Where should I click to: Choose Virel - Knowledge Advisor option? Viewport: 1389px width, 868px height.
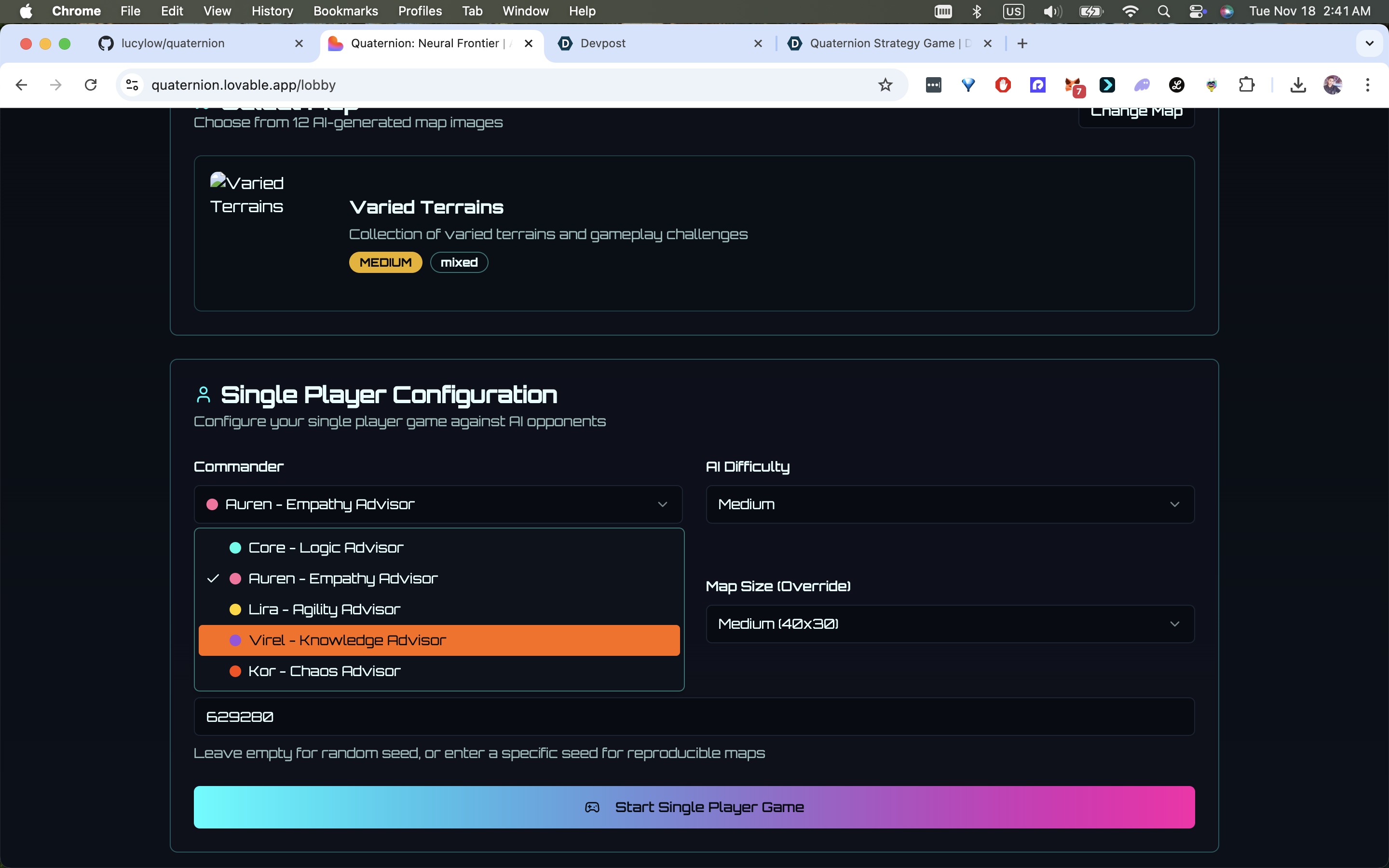(347, 640)
